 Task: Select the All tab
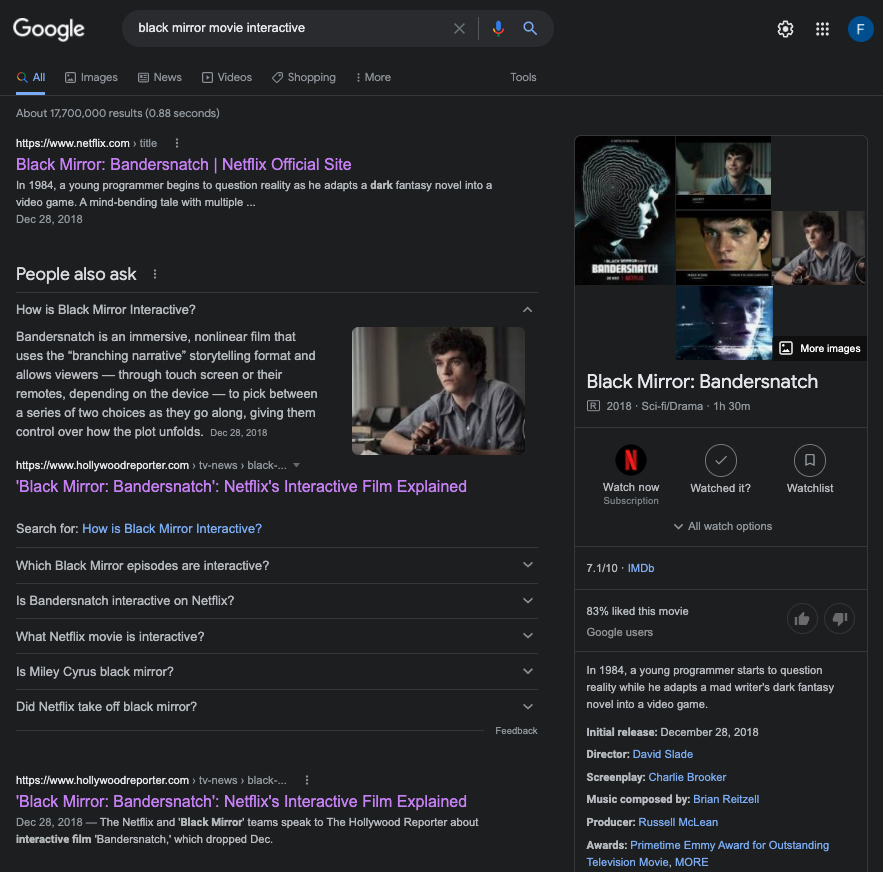tap(31, 77)
